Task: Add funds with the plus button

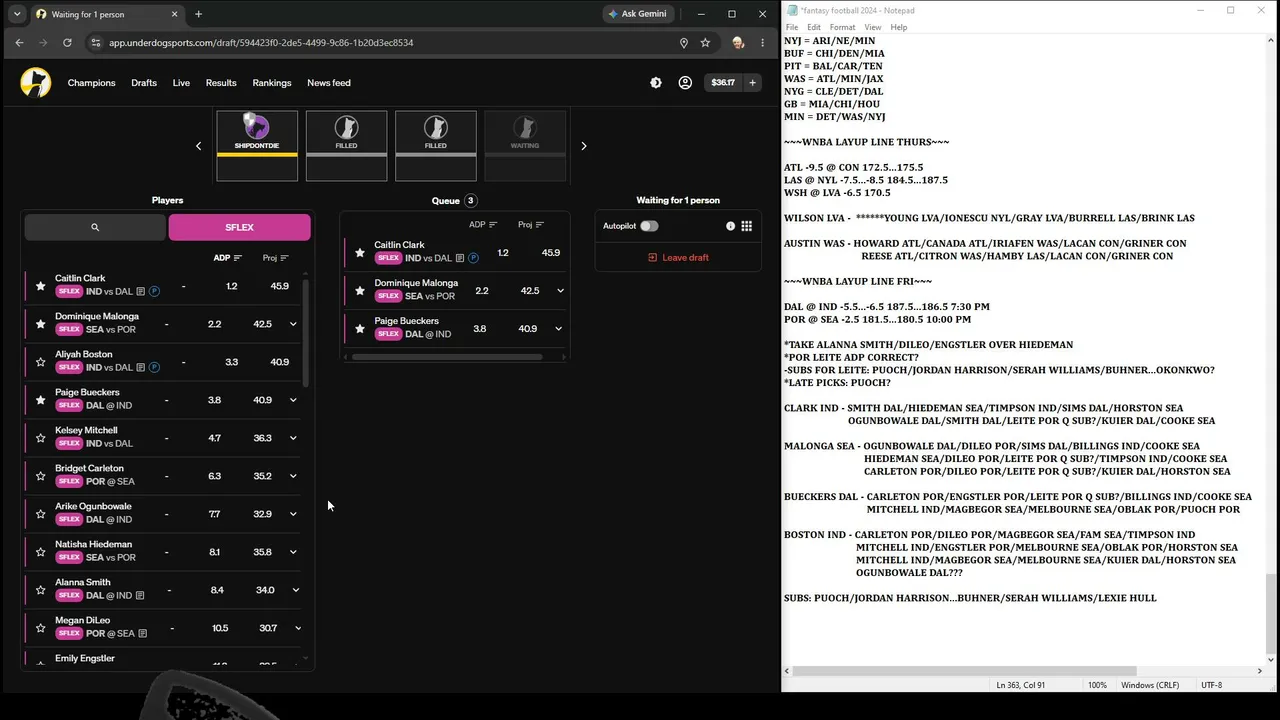Action: pos(752,83)
